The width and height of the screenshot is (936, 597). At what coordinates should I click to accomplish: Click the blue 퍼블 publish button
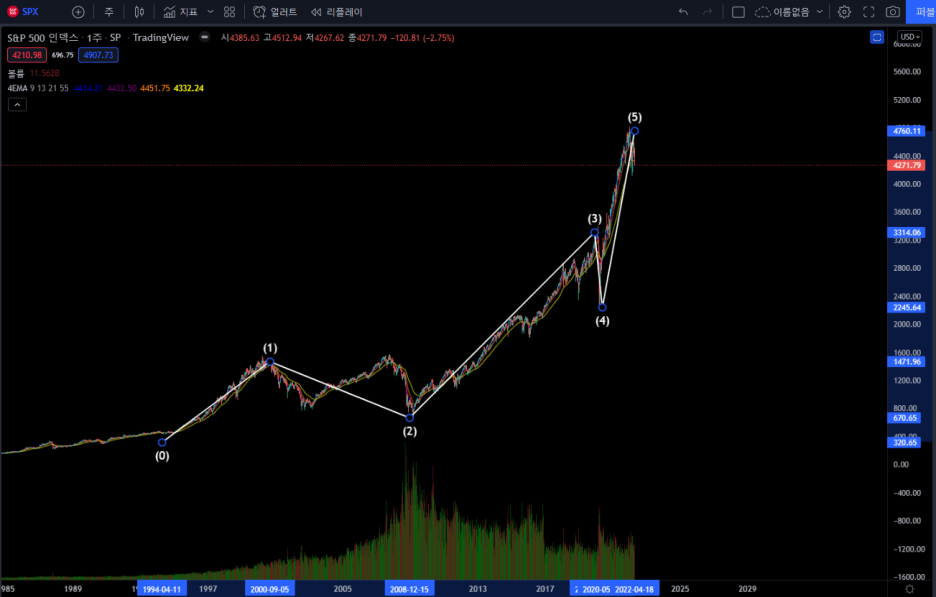[x=921, y=12]
